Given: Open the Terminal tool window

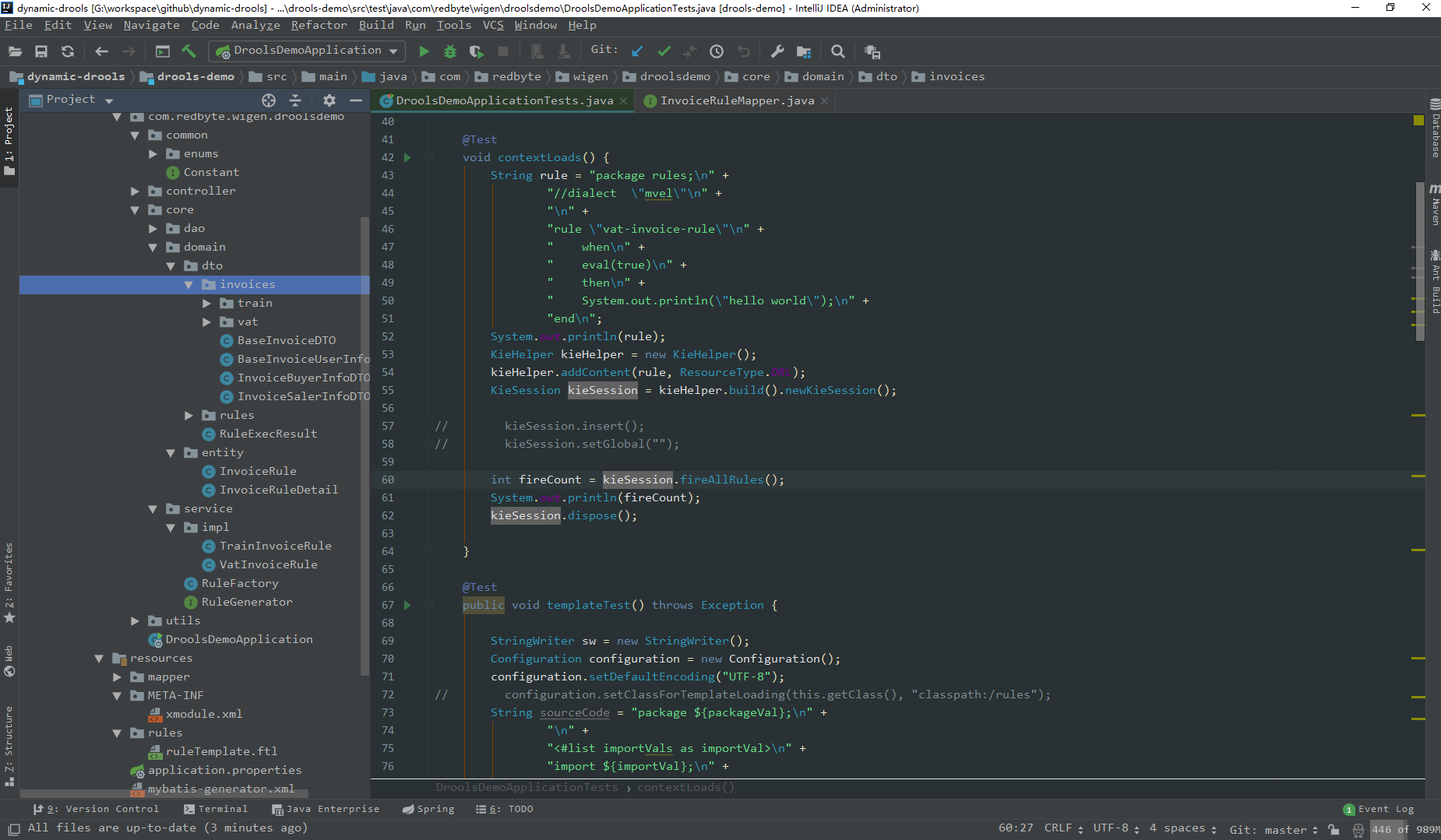Looking at the screenshot, I should [216, 809].
